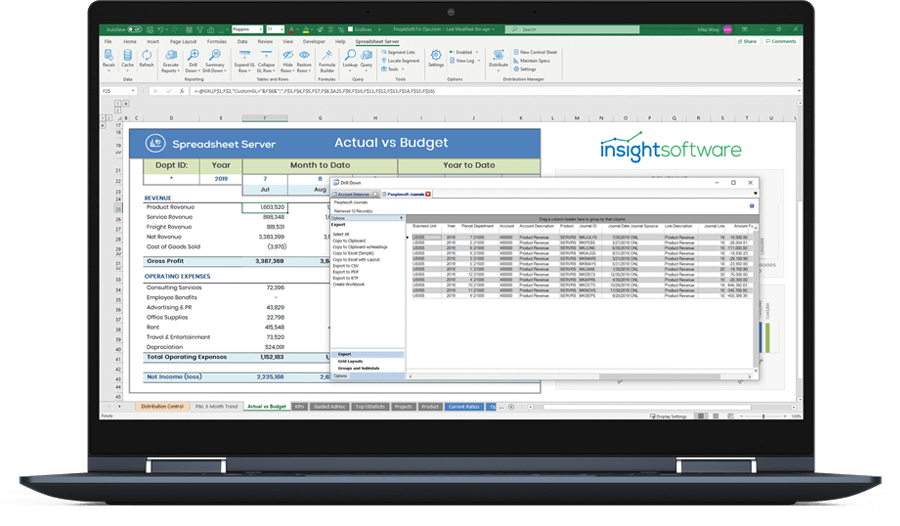Click Export to PDF in Drill Down
Viewport: 900px width, 526px height.
pos(346,272)
